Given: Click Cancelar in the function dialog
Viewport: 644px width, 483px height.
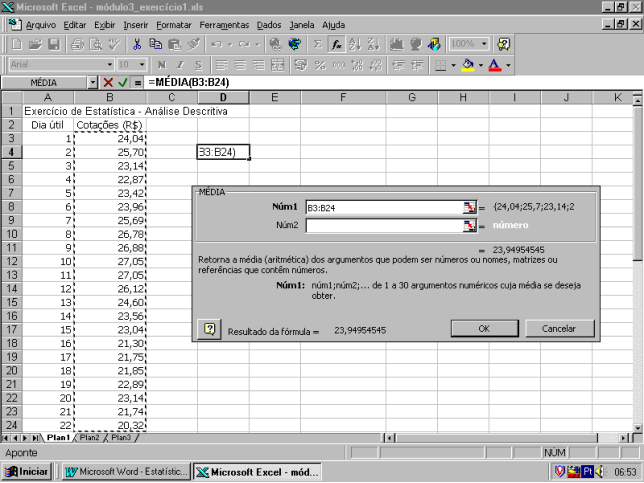Looking at the screenshot, I should tap(558, 328).
